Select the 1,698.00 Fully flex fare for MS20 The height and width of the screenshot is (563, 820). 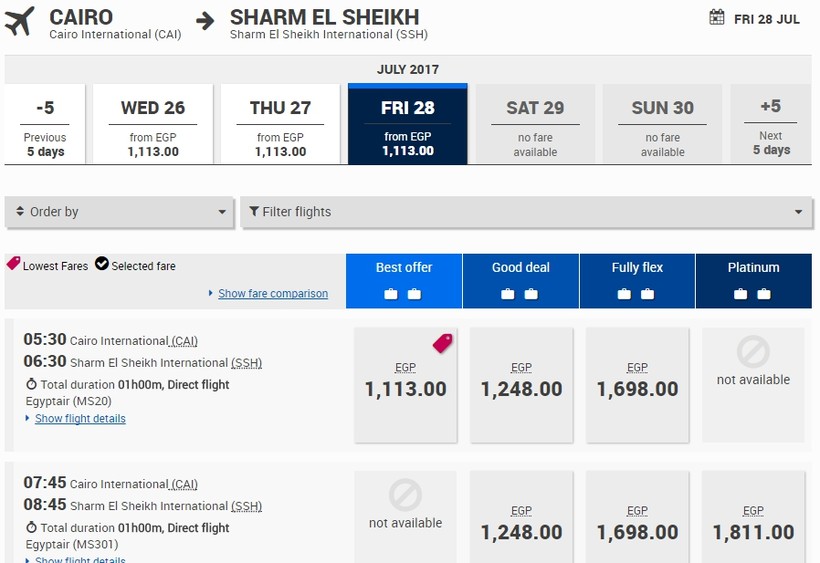pyautogui.click(x=637, y=384)
